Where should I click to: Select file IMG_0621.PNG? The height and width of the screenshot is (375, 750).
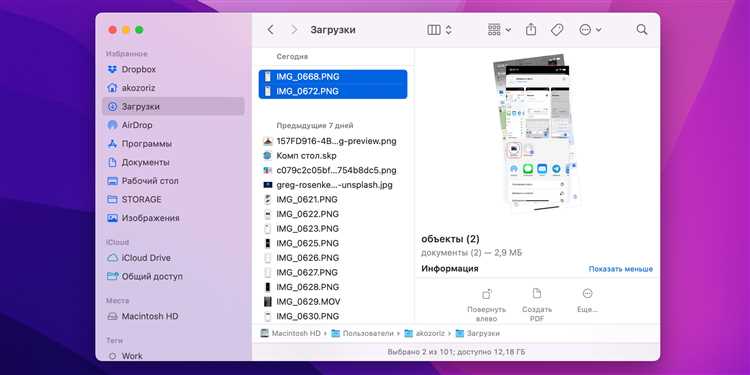pos(333,199)
